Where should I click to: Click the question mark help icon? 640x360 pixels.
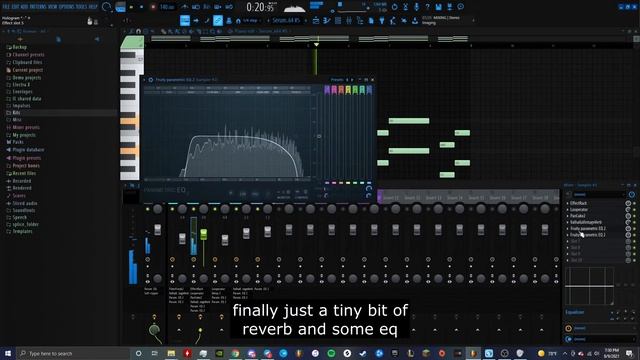pos(427,7)
